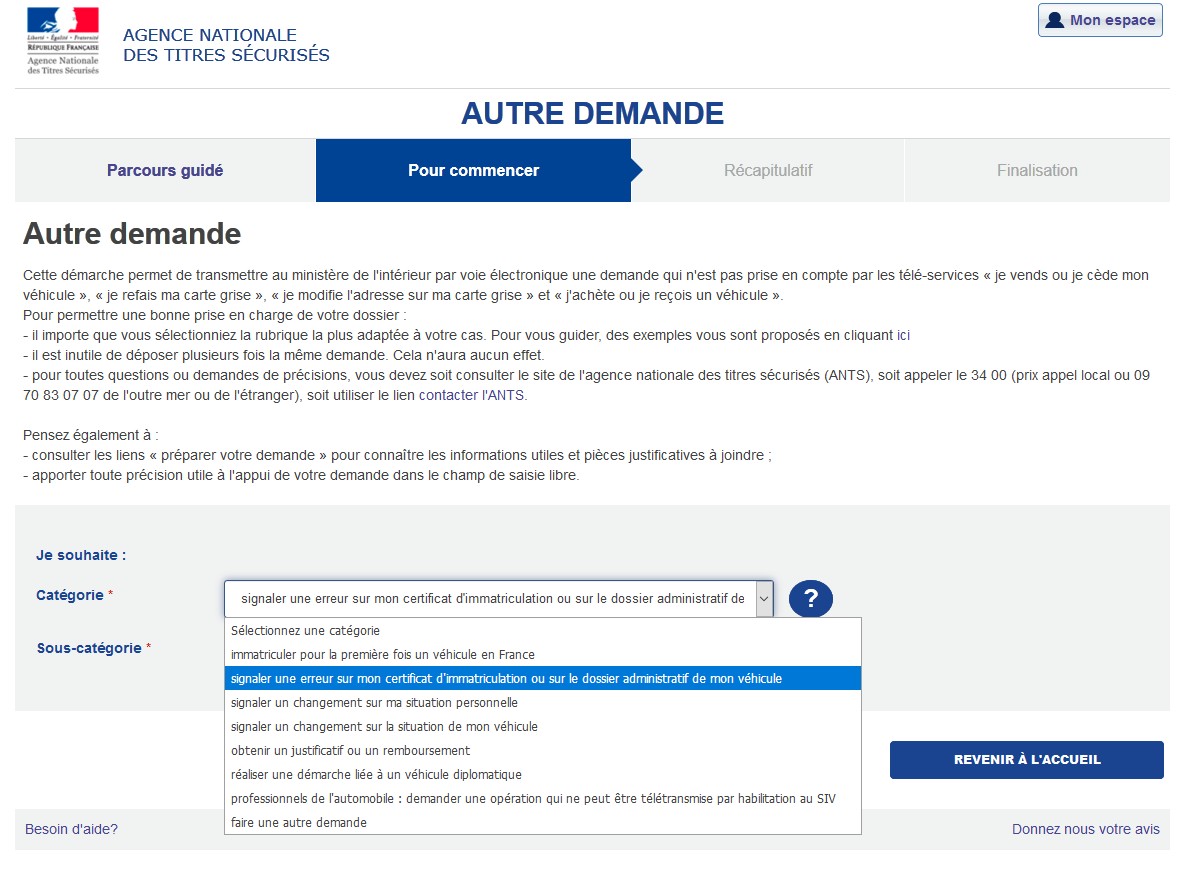Click the 'Catégorie' field label

pyautogui.click(x=70, y=595)
